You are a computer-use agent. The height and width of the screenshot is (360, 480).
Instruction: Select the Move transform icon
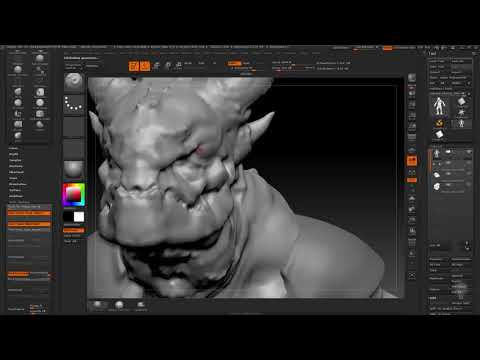pos(156,66)
